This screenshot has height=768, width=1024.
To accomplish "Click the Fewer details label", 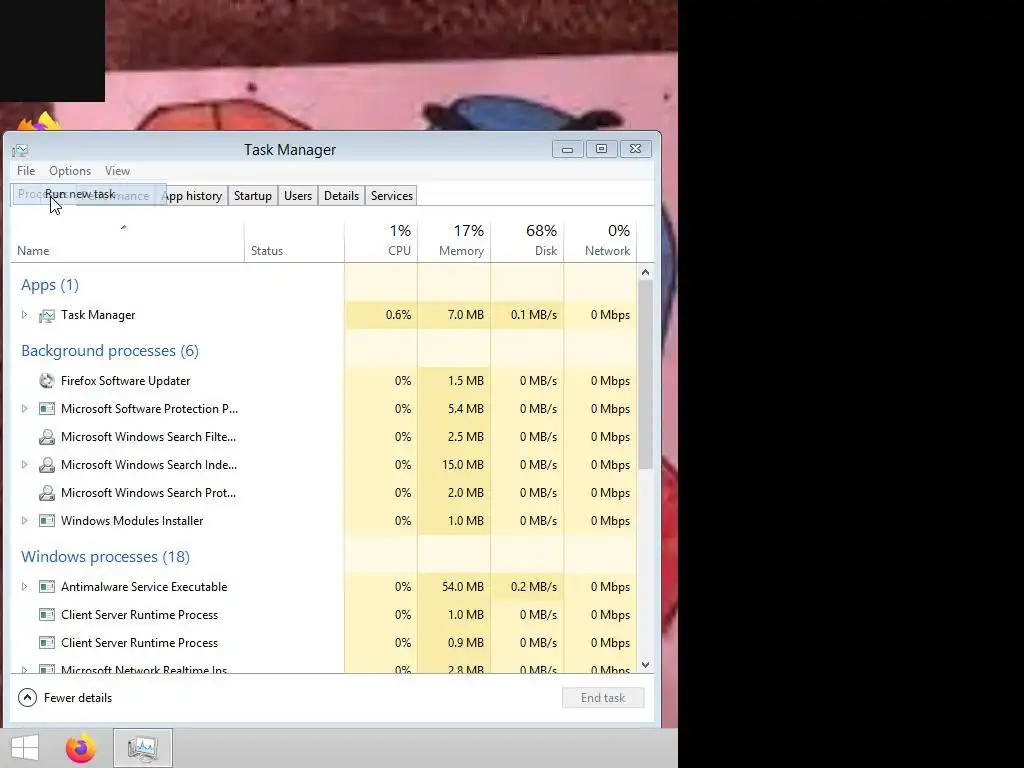I will pyautogui.click(x=78, y=698).
